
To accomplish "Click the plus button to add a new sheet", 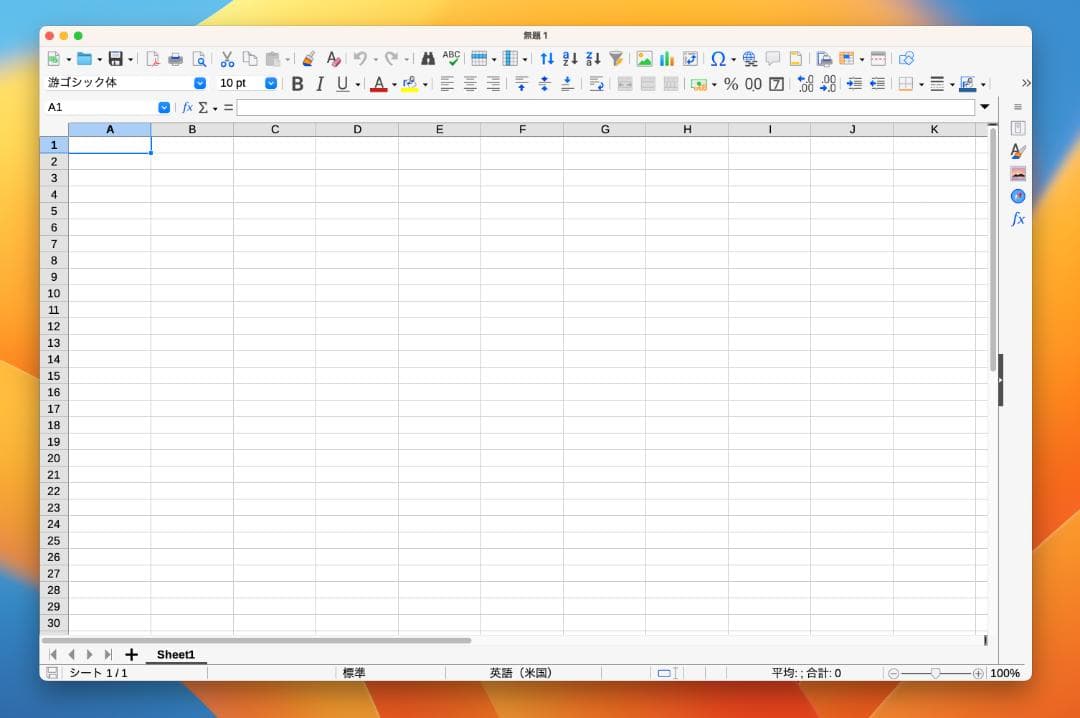I will pyautogui.click(x=131, y=654).
